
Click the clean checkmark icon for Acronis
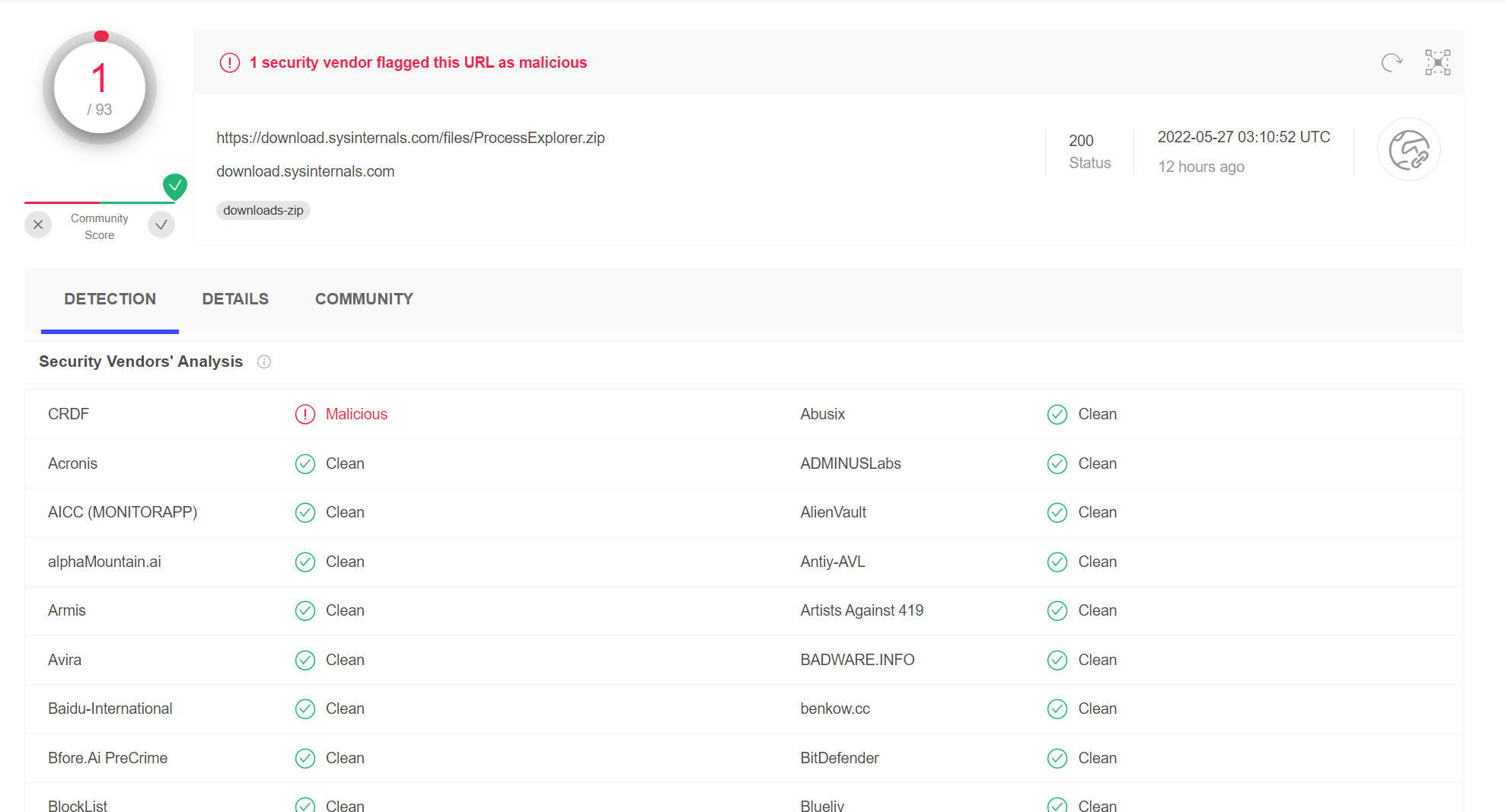point(305,463)
